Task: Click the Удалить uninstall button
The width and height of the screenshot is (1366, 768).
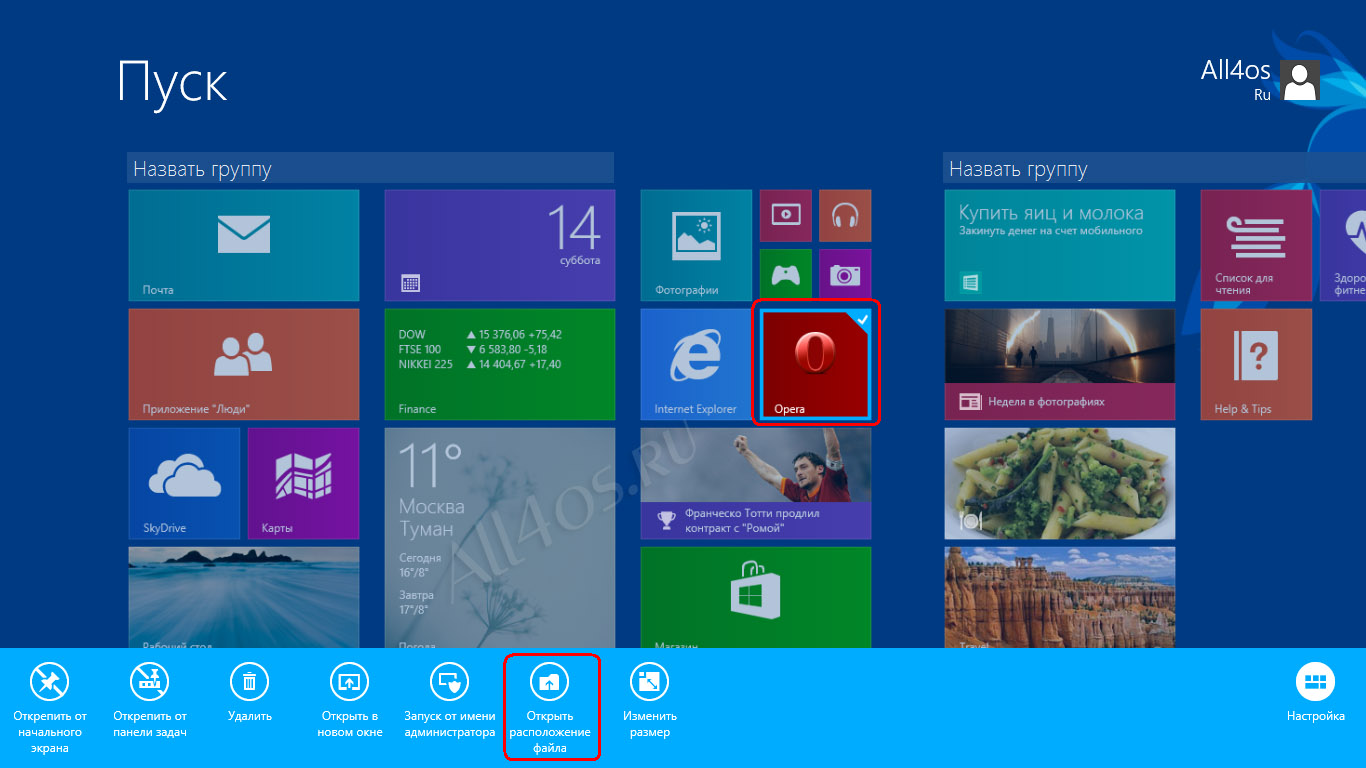Action: point(250,692)
